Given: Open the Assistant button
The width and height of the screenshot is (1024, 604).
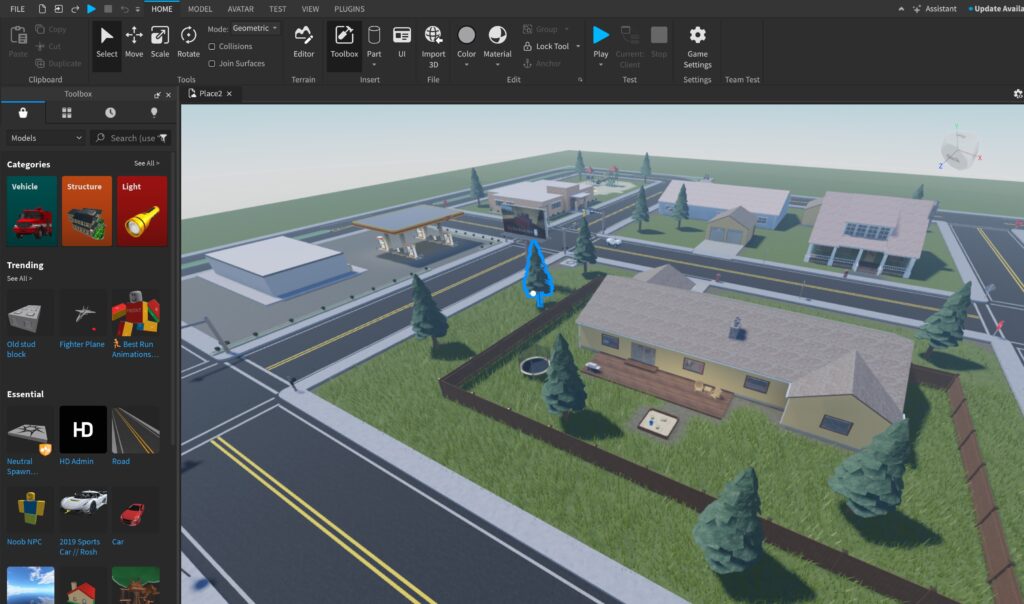Looking at the screenshot, I should click(x=935, y=9).
